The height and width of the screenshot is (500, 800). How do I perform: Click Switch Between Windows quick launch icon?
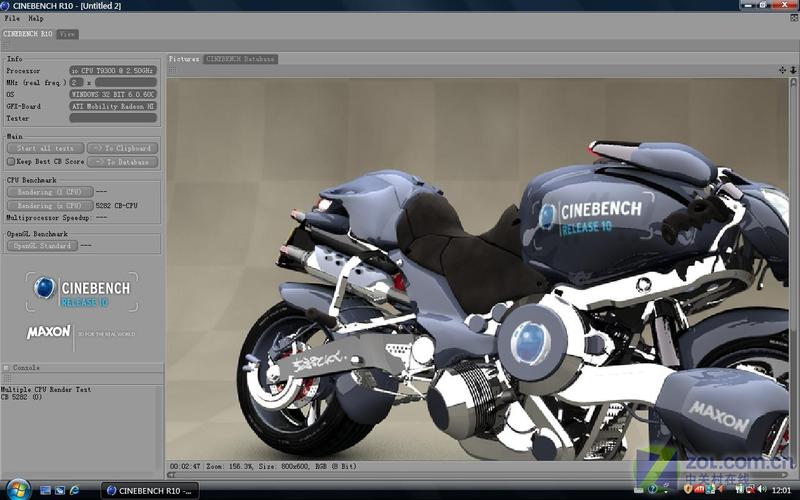coord(60,490)
